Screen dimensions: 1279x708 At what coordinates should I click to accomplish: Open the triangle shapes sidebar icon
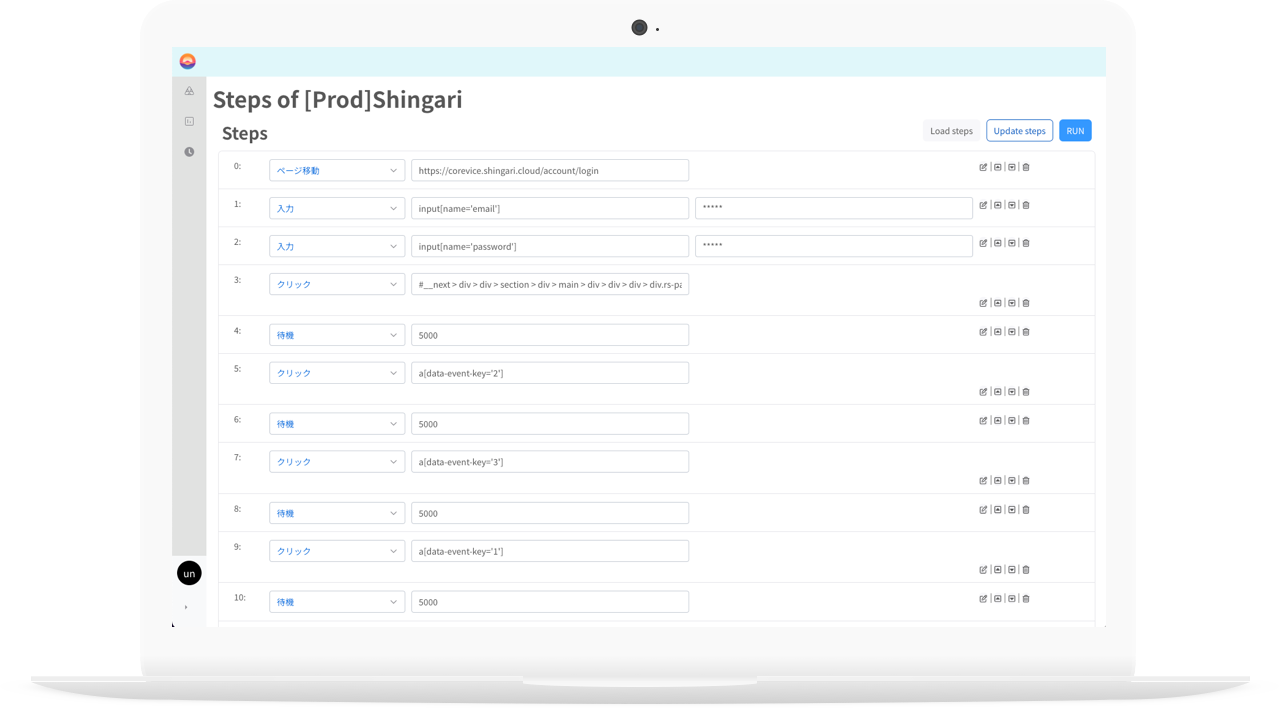point(189,91)
